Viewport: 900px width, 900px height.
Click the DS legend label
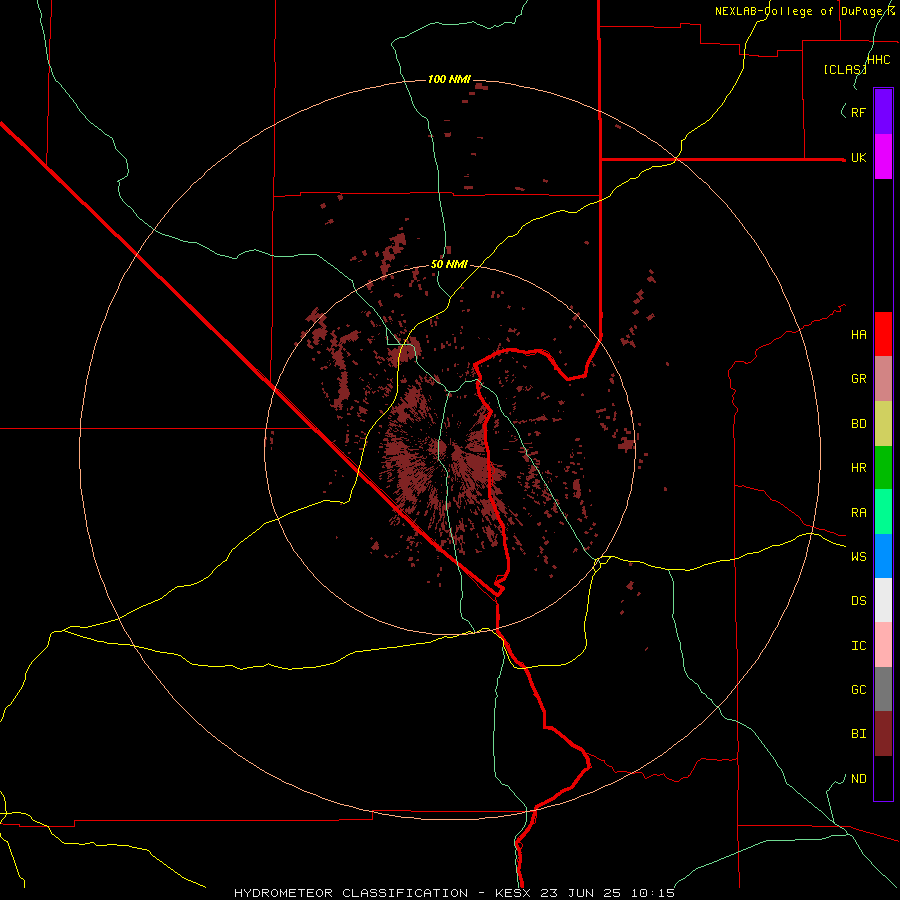point(859,601)
